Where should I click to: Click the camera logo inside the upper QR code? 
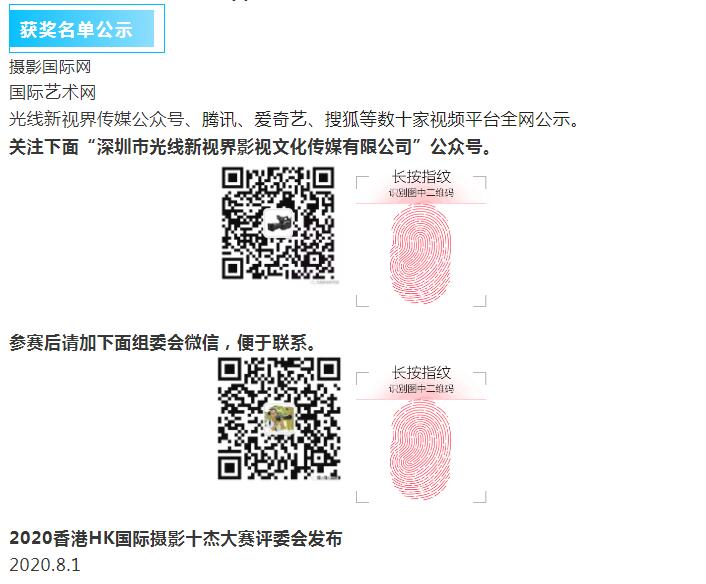coord(278,223)
